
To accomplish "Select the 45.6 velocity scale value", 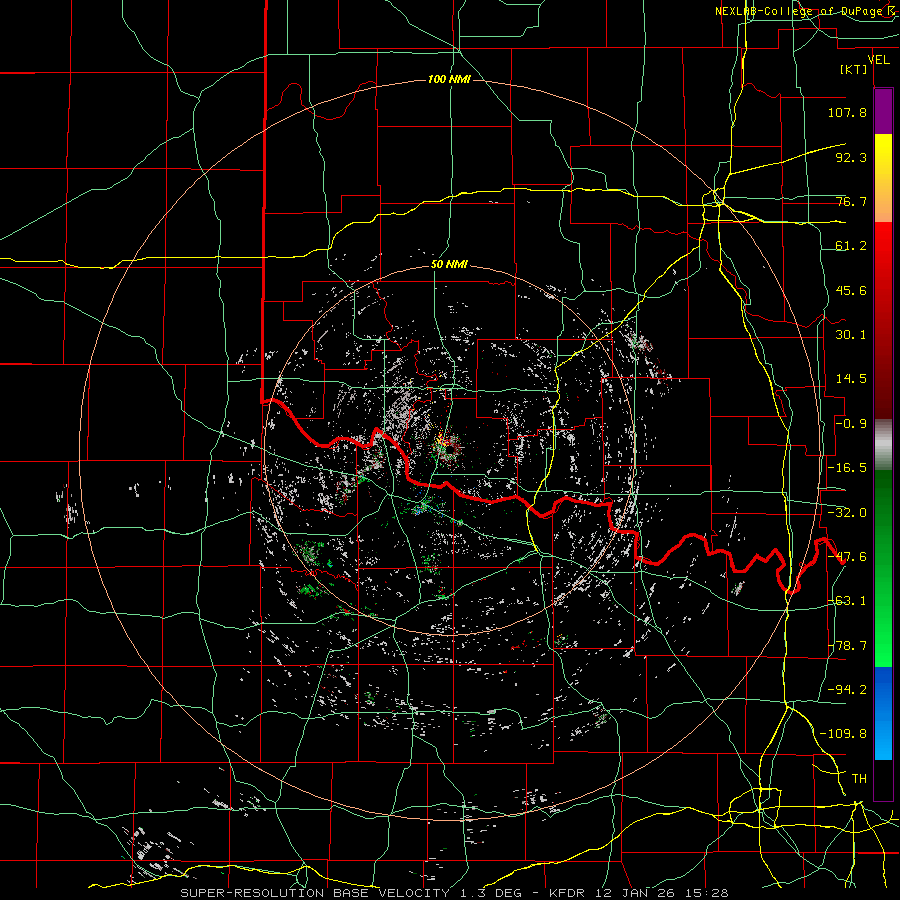I will tap(851, 290).
